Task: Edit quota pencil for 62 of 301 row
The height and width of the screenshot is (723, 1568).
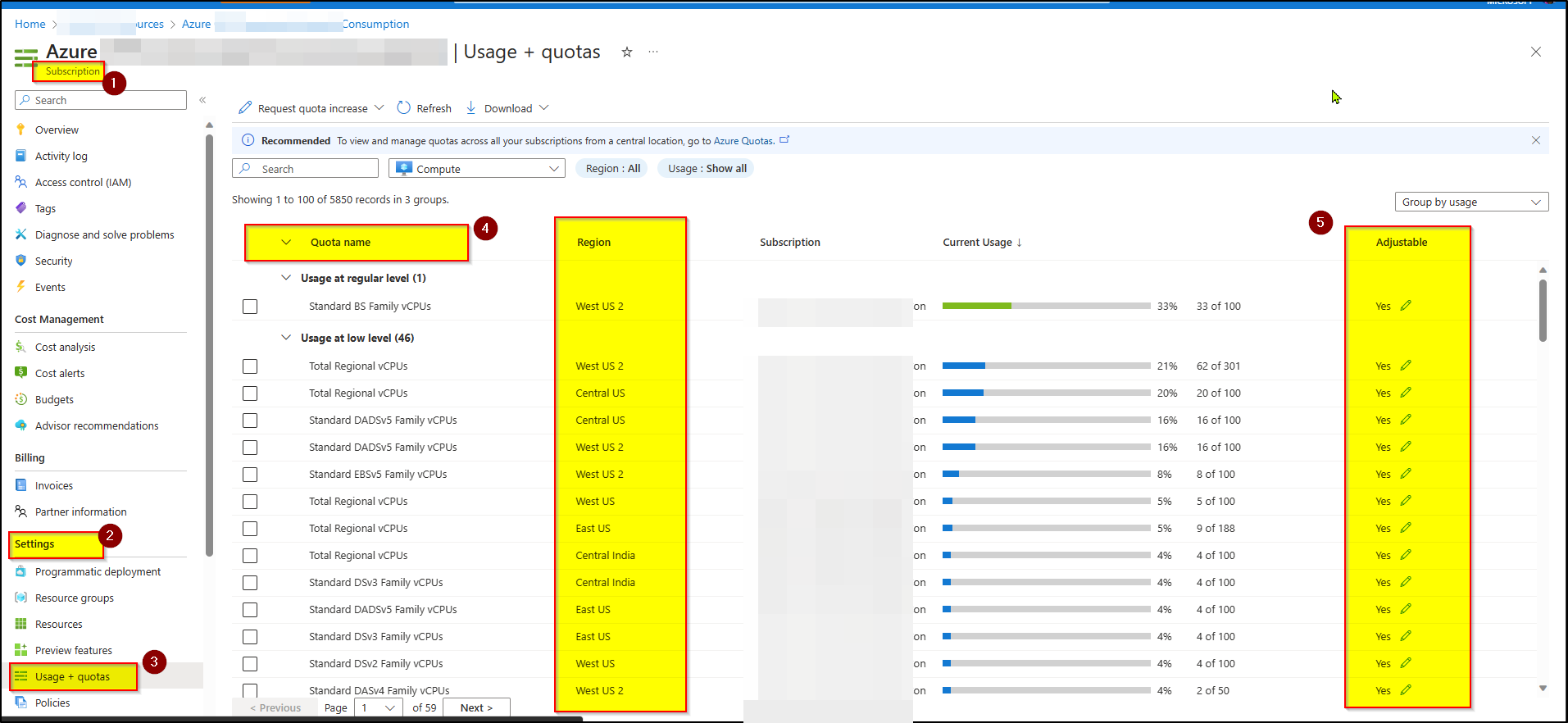Action: pyautogui.click(x=1406, y=366)
